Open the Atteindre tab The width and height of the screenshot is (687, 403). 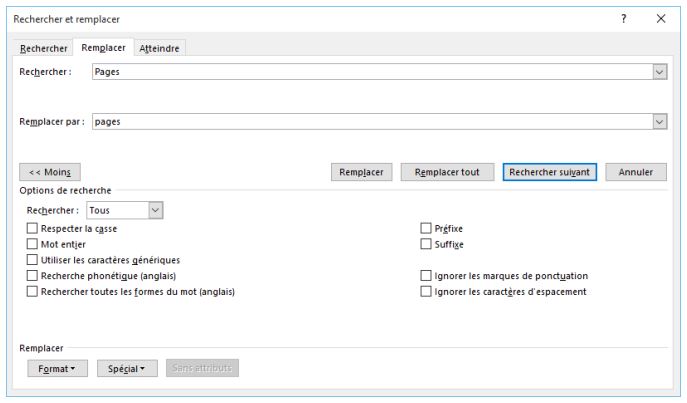(x=159, y=48)
